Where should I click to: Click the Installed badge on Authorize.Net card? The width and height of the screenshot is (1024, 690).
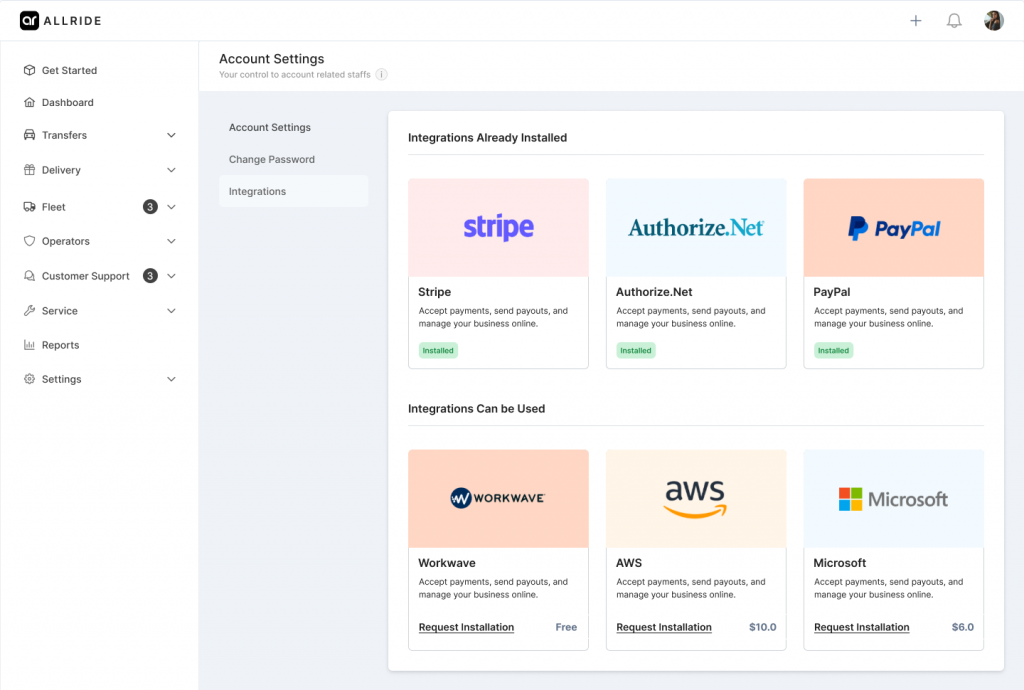point(636,351)
